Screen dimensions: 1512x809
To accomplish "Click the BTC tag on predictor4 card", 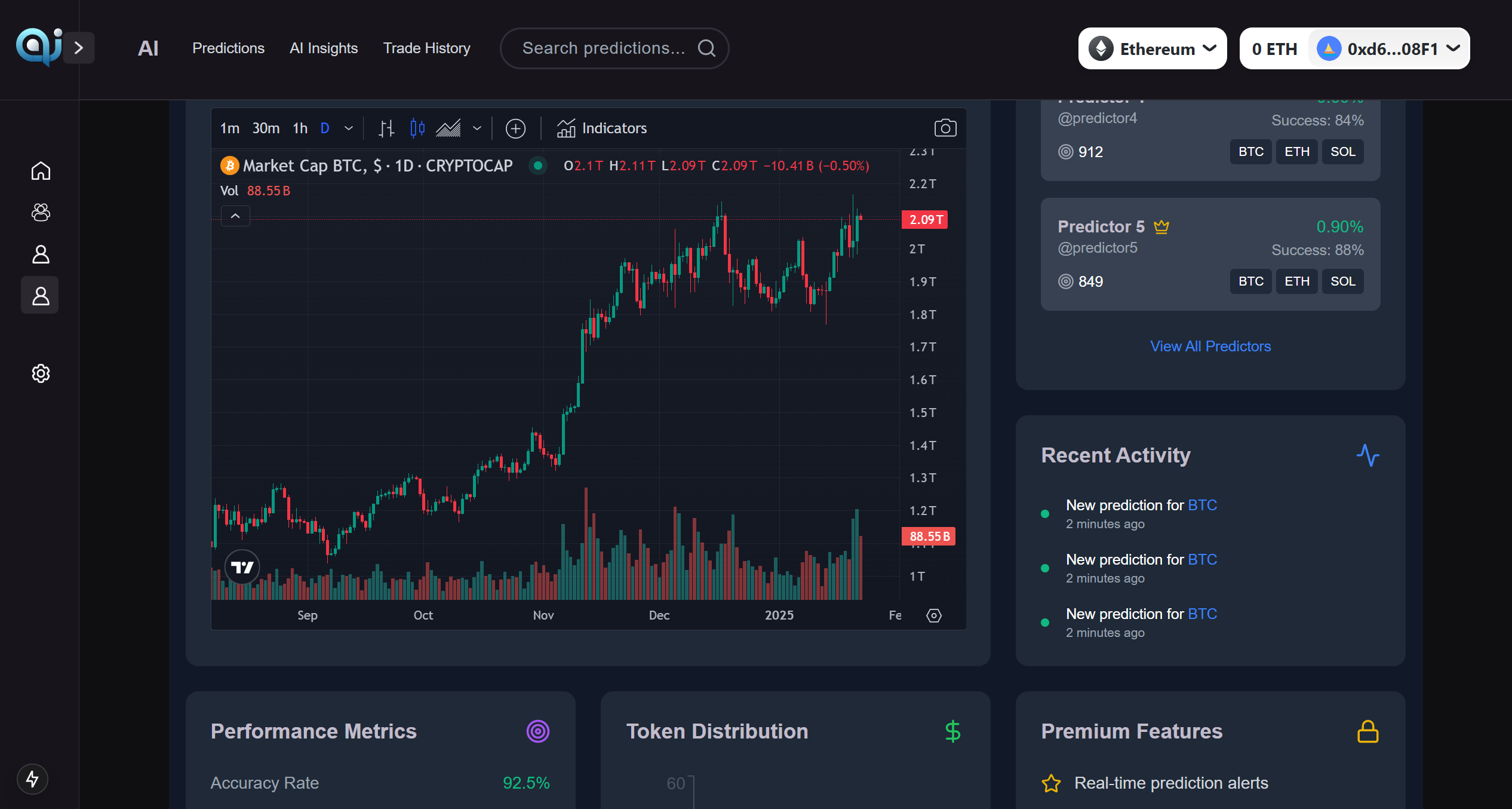I will point(1251,152).
